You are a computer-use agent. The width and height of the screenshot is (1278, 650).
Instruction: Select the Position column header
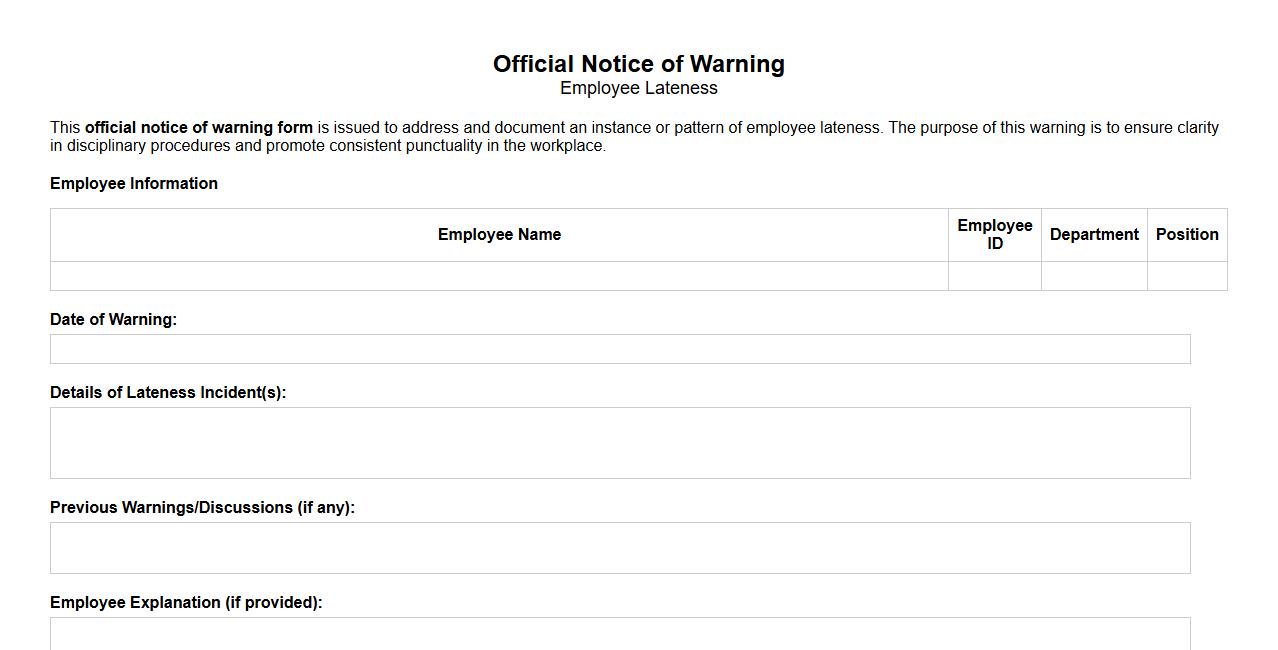[1187, 234]
